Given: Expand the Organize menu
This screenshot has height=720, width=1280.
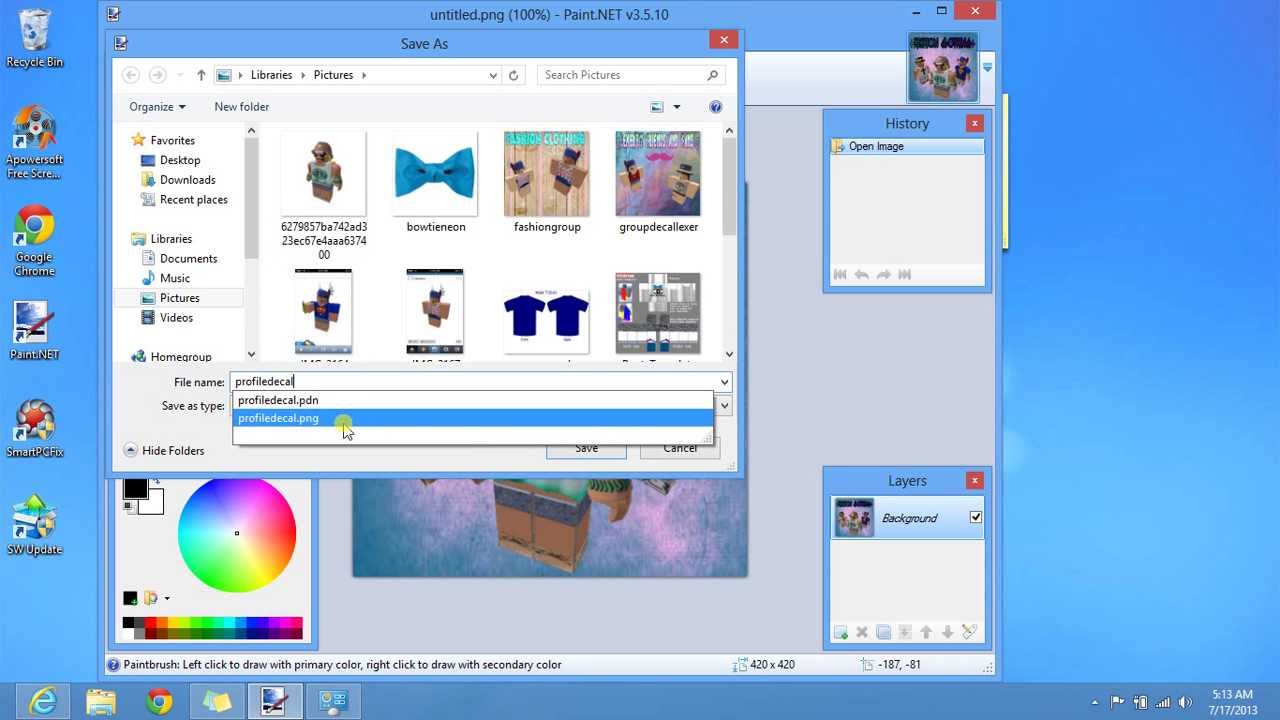Looking at the screenshot, I should pyautogui.click(x=157, y=107).
